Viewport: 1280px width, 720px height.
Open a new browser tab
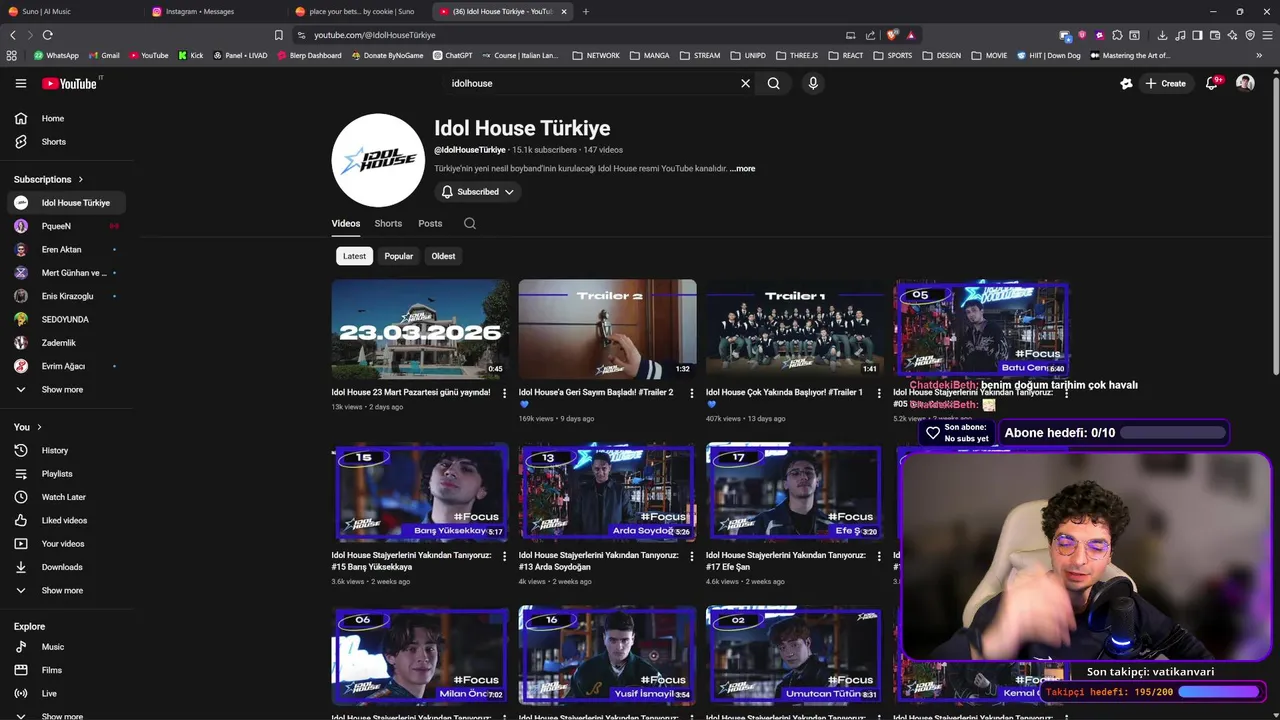click(585, 12)
